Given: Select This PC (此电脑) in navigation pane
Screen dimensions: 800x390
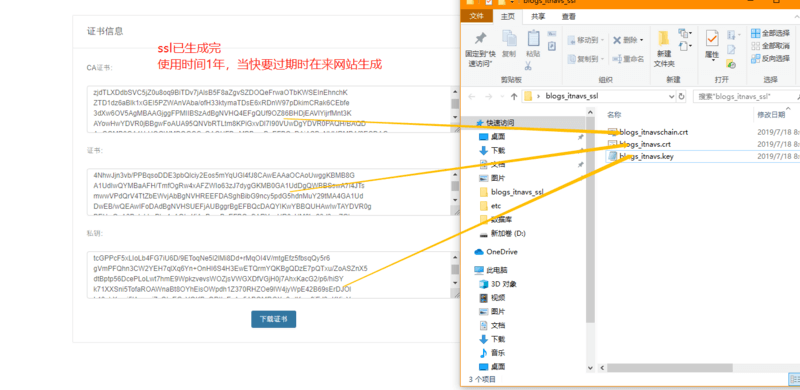Looking at the screenshot, I should 490,270.
